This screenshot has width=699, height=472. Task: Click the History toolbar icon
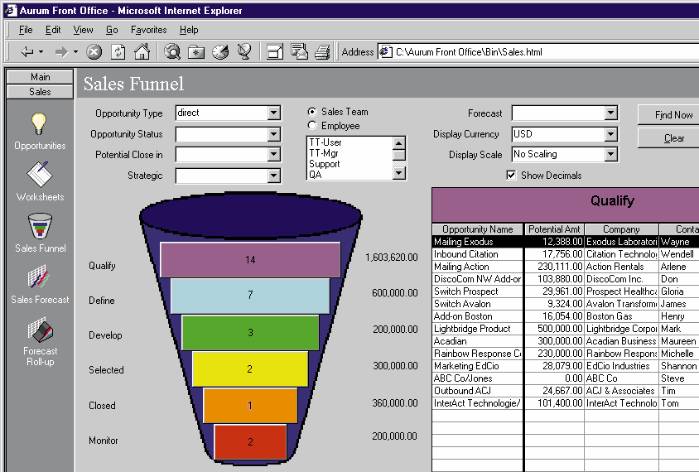click(x=220, y=52)
